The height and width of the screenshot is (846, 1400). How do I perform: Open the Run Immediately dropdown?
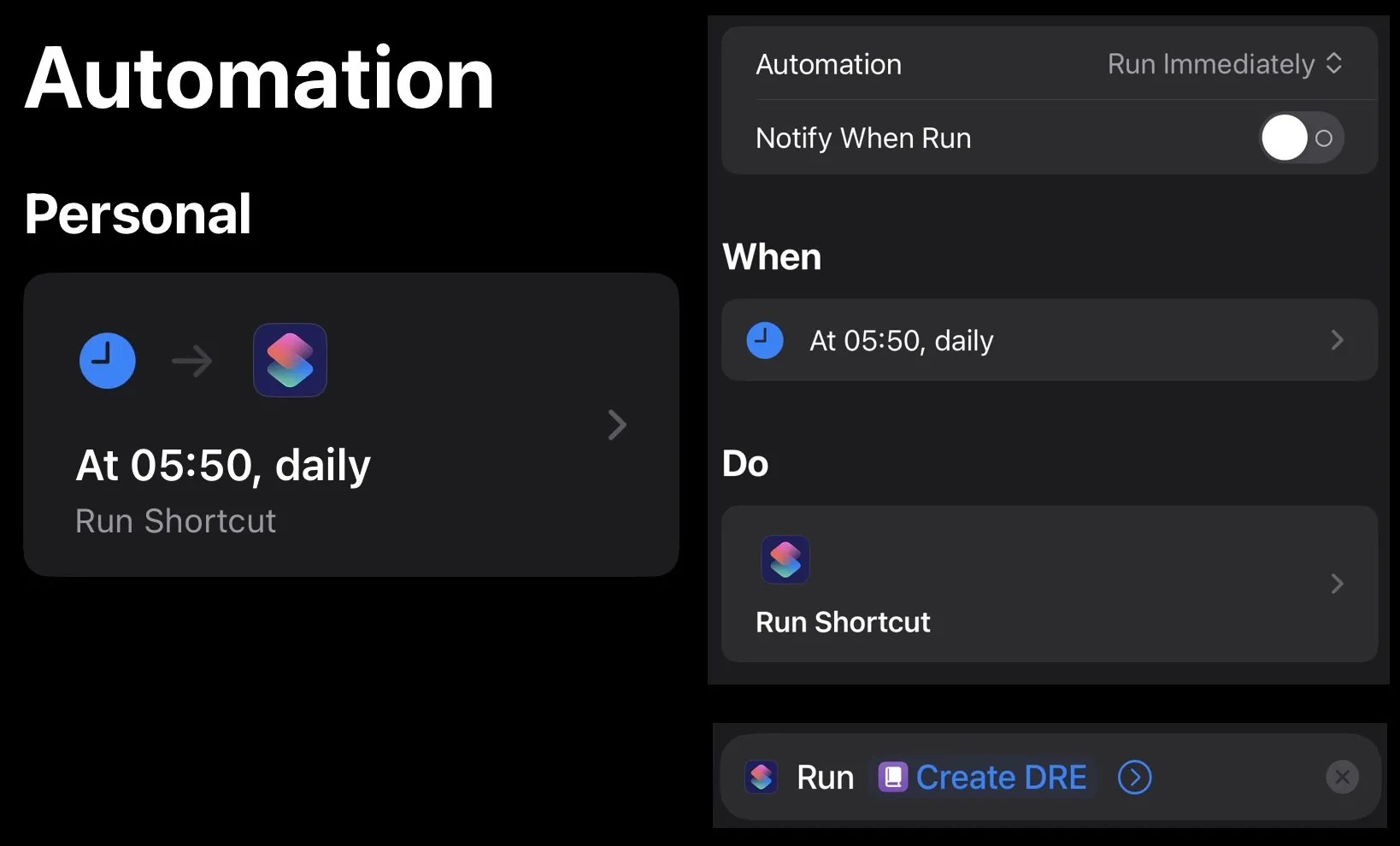coord(1210,64)
